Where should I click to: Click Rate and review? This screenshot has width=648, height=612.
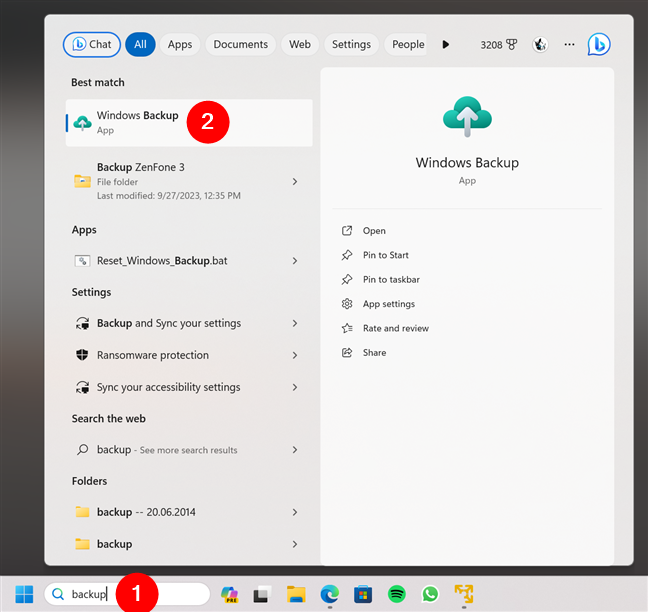[395, 328]
